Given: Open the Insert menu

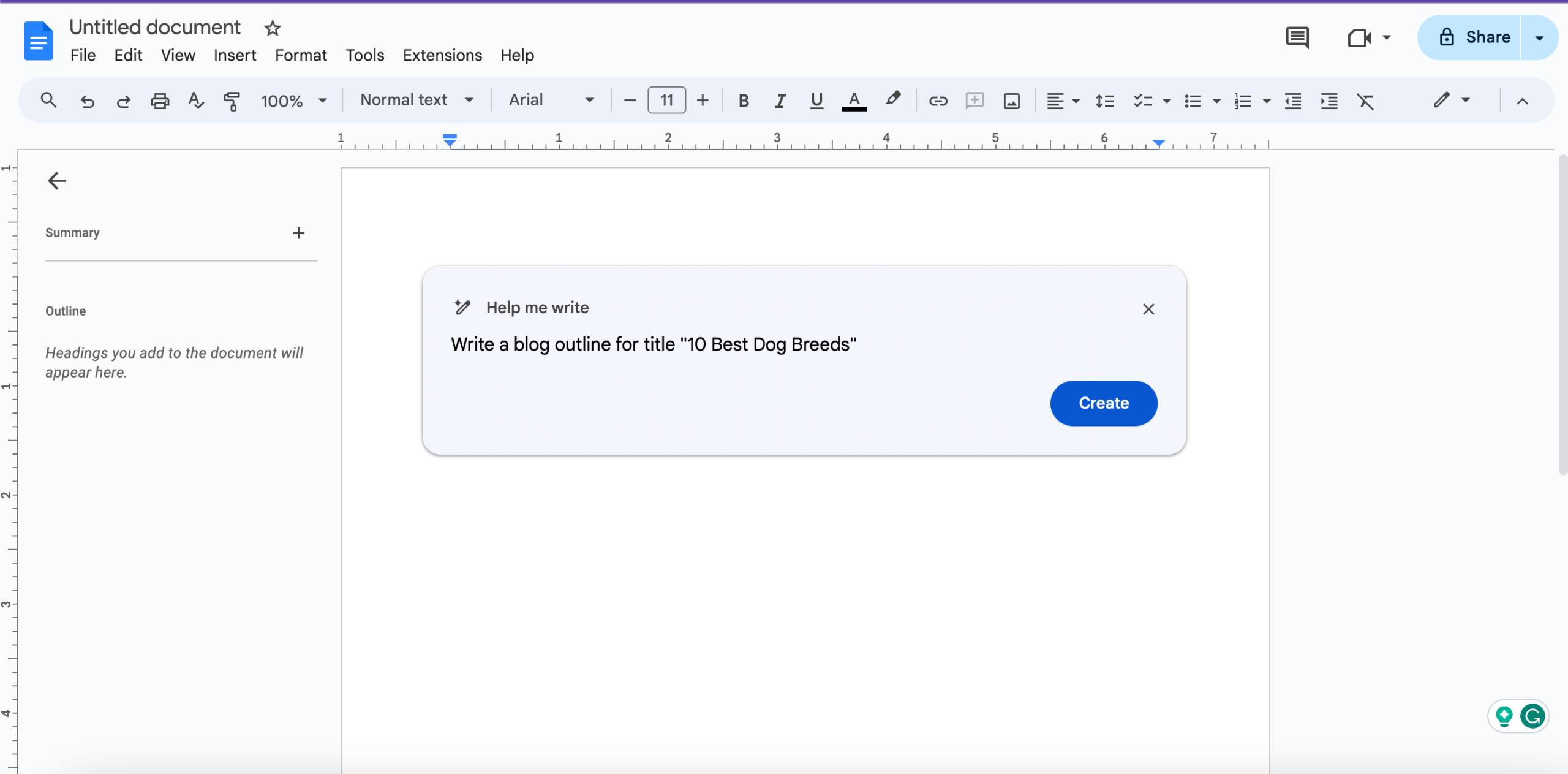Looking at the screenshot, I should [235, 55].
